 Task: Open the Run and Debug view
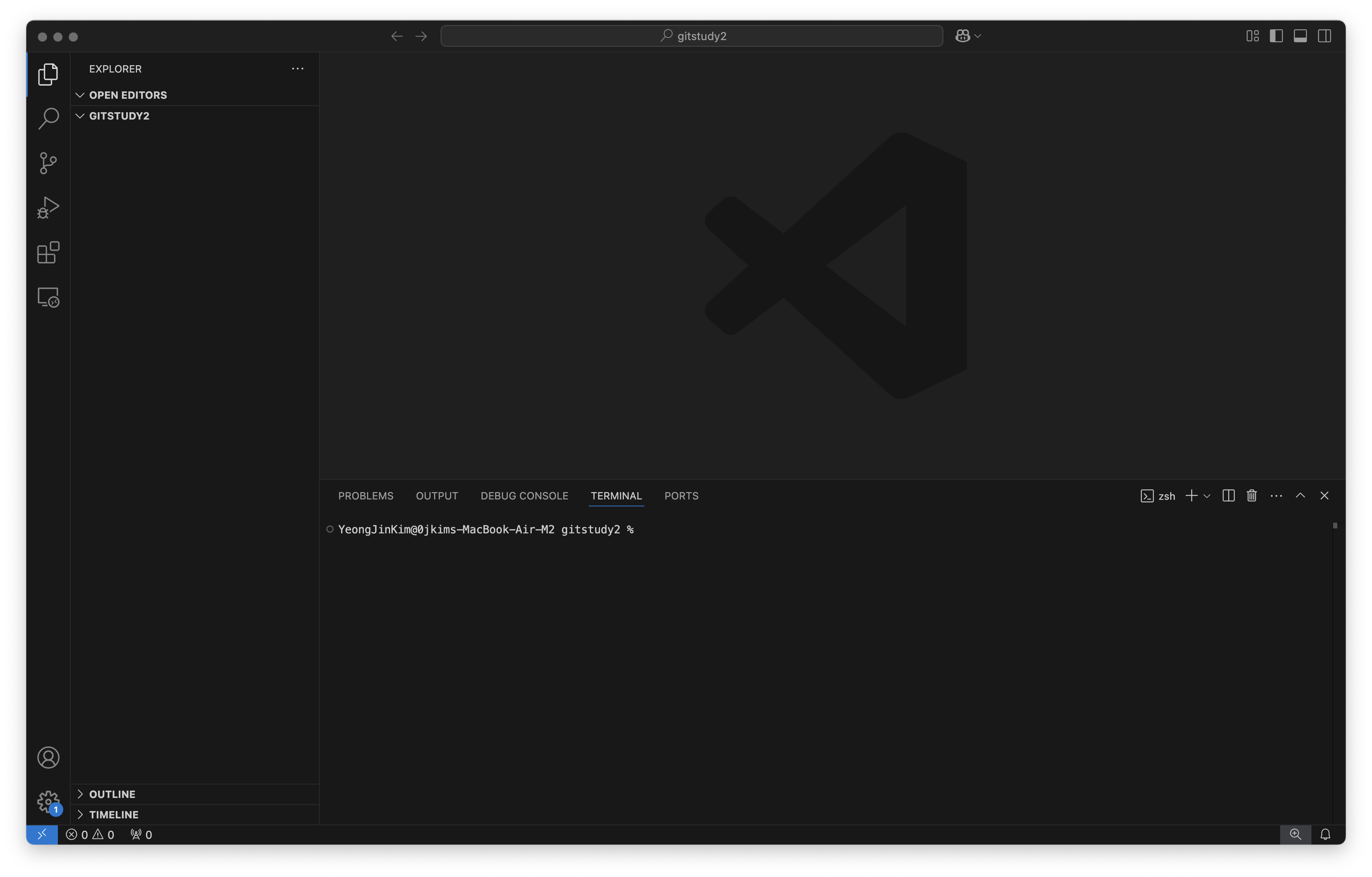point(49,208)
